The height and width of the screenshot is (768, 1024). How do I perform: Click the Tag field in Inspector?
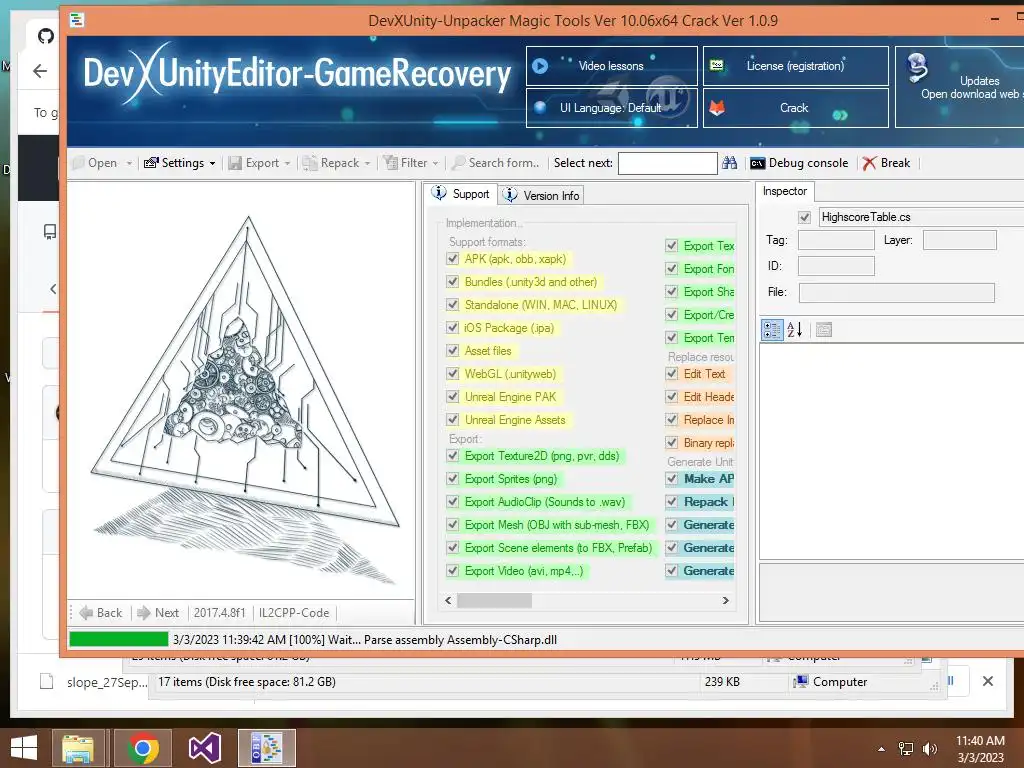click(x=836, y=240)
